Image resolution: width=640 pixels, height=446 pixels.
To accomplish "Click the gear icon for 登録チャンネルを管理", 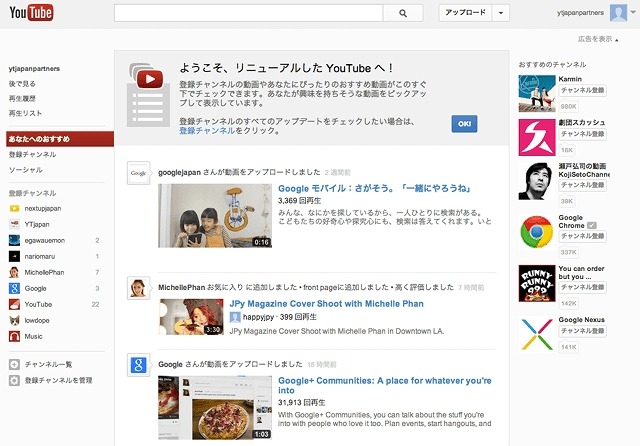I will tap(14, 380).
